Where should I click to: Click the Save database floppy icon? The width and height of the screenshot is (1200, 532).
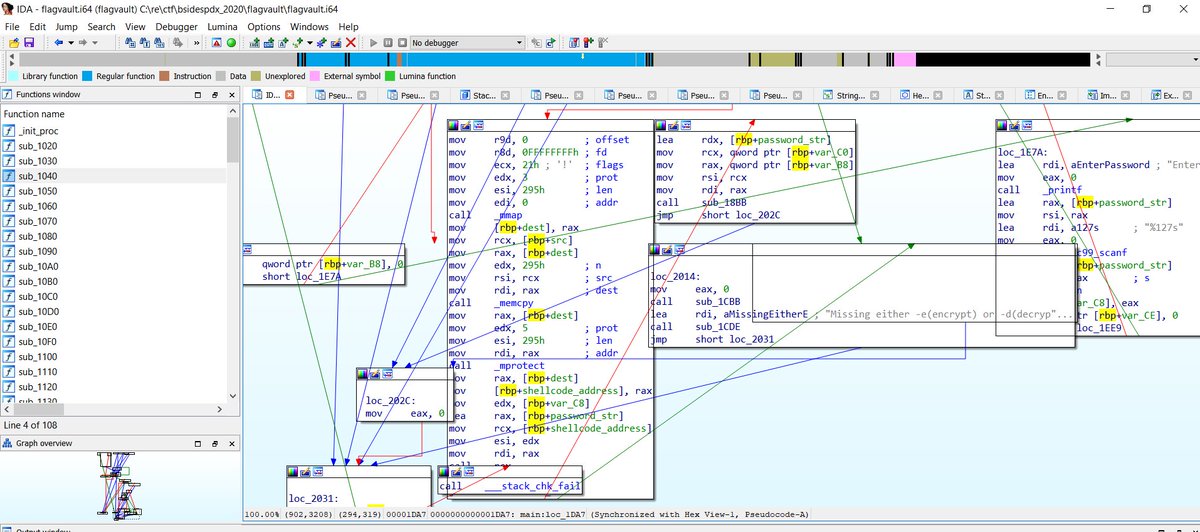pyautogui.click(x=28, y=43)
